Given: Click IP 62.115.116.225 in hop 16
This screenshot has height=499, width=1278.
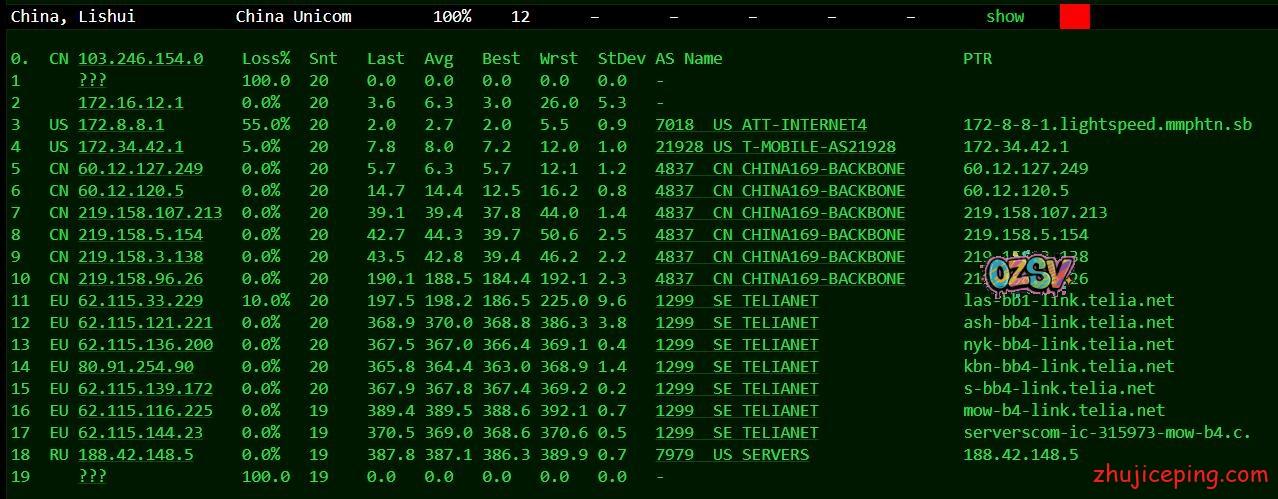Looking at the screenshot, I should click(145, 411).
